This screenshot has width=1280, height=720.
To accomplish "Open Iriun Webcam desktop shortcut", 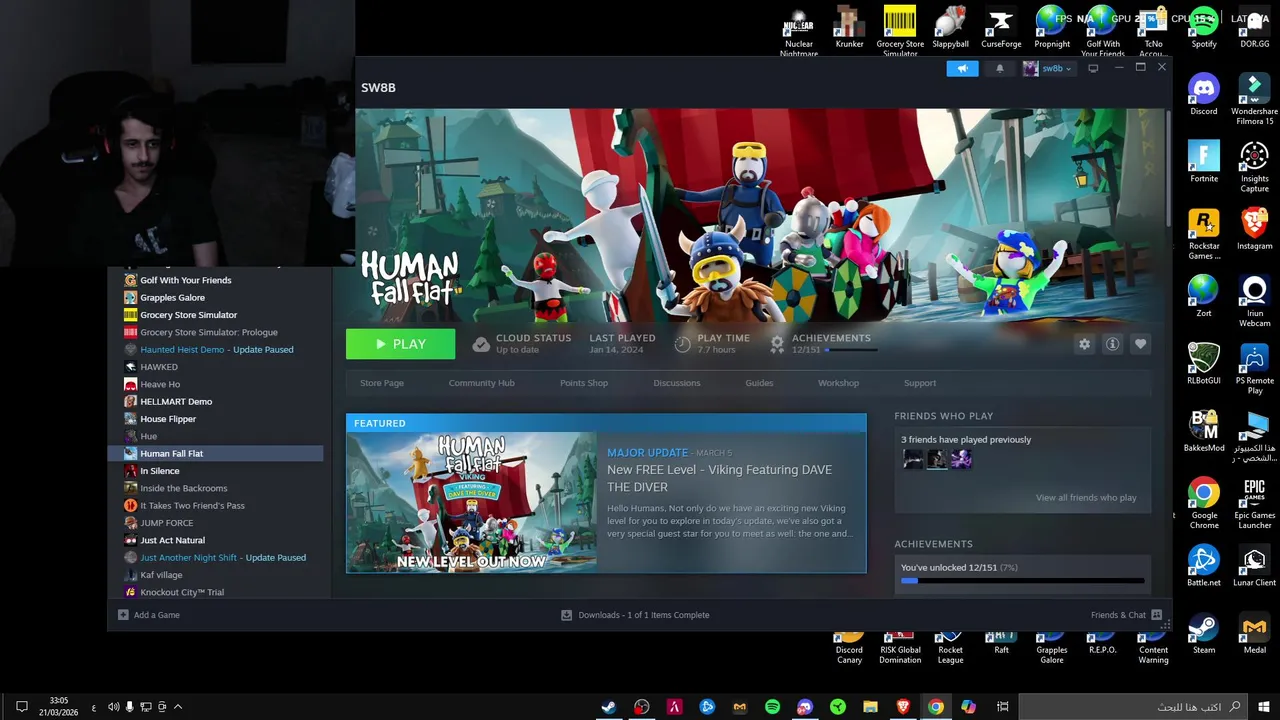I will pos(1254,302).
